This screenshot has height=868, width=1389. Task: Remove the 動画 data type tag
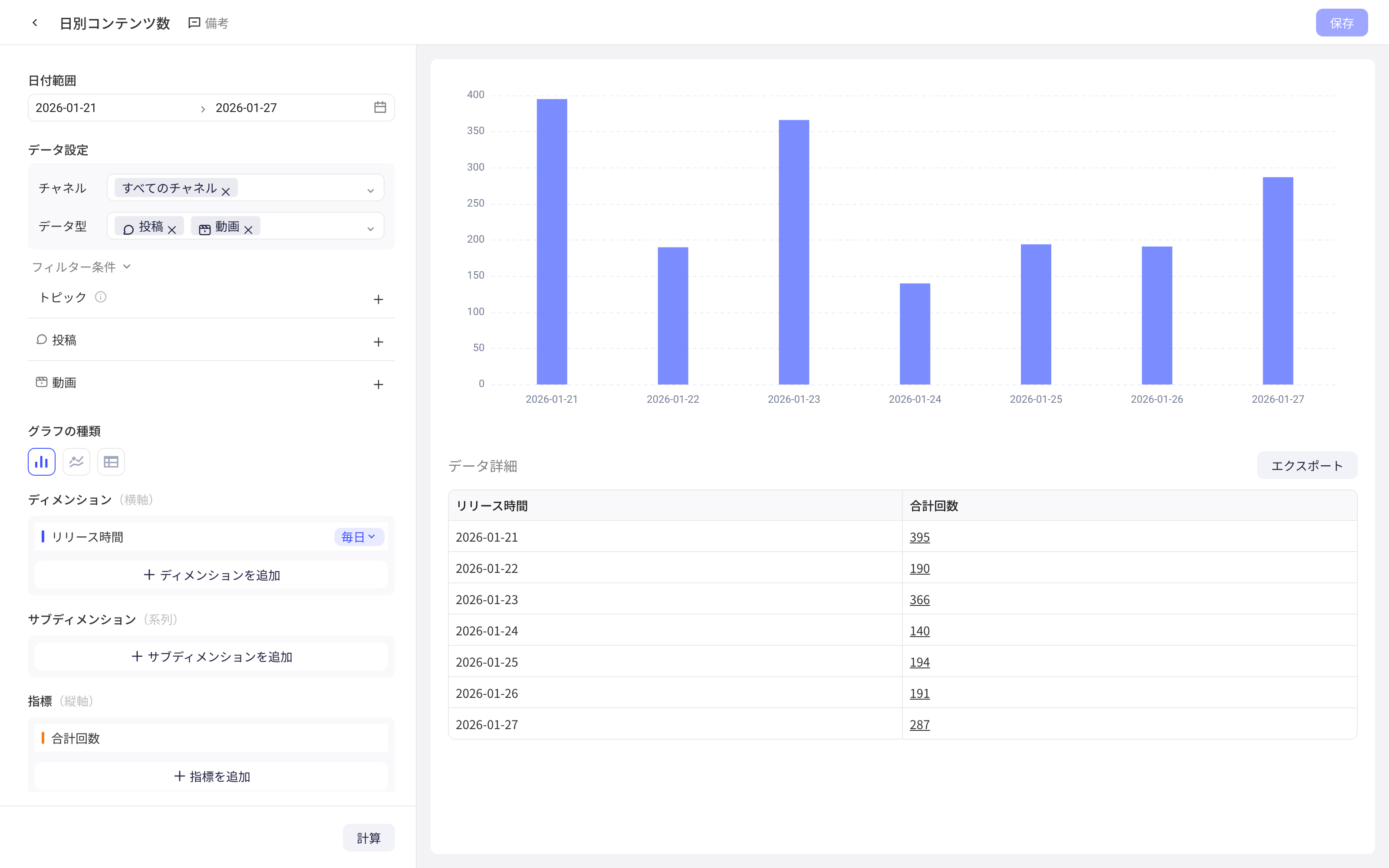[x=248, y=230]
